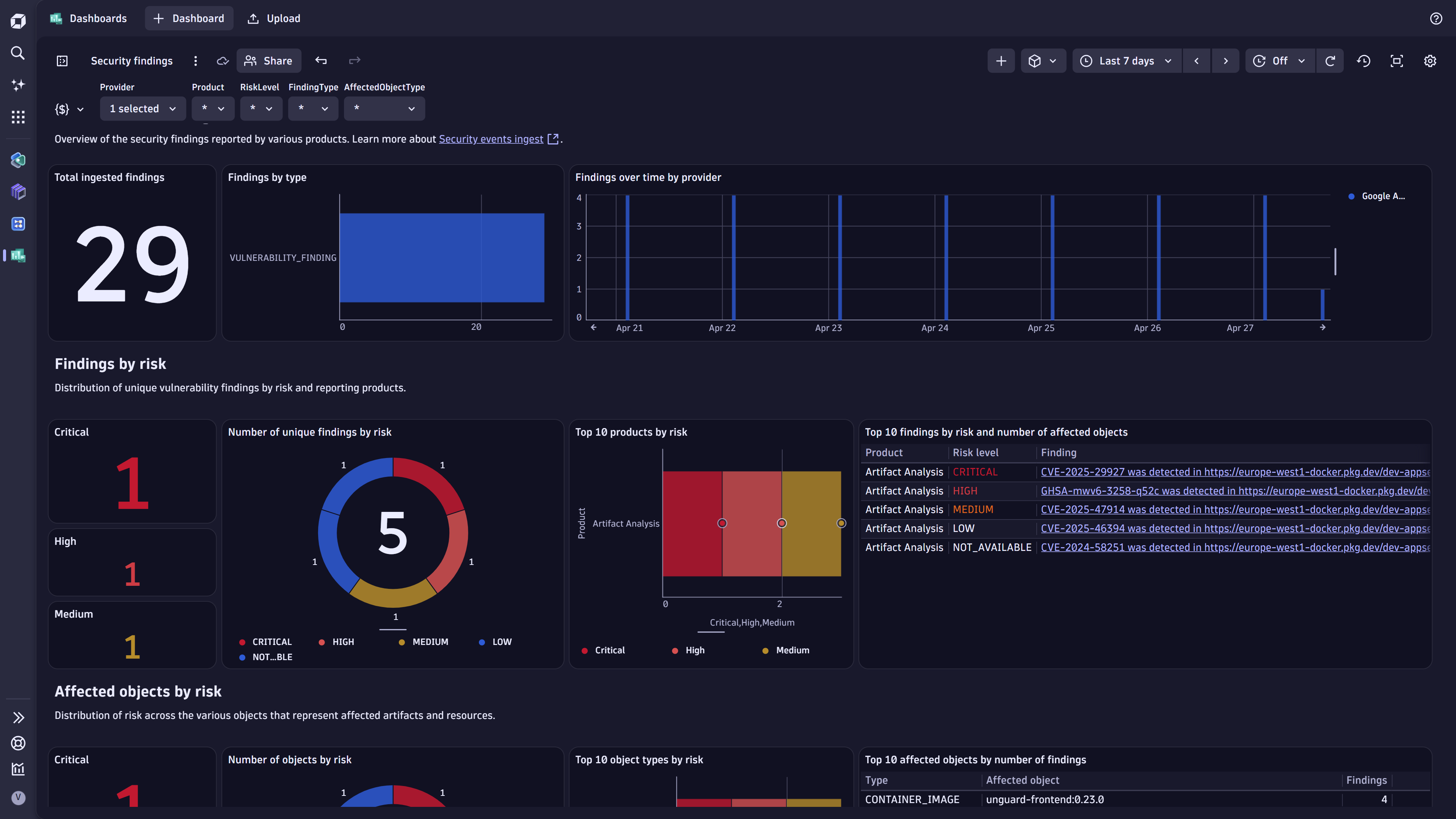Image resolution: width=1456 pixels, height=819 pixels.
Task: Sort table by Risk level column header
Action: (975, 452)
